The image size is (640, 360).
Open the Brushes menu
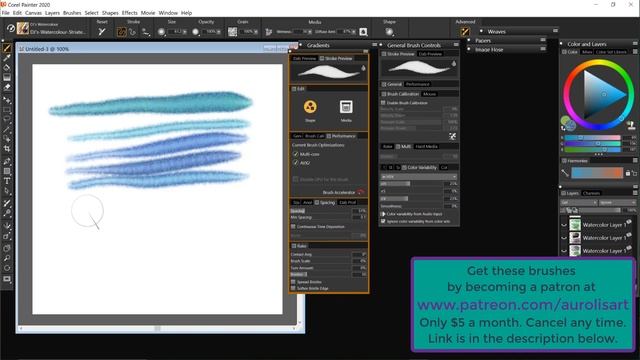pyautogui.click(x=72, y=13)
